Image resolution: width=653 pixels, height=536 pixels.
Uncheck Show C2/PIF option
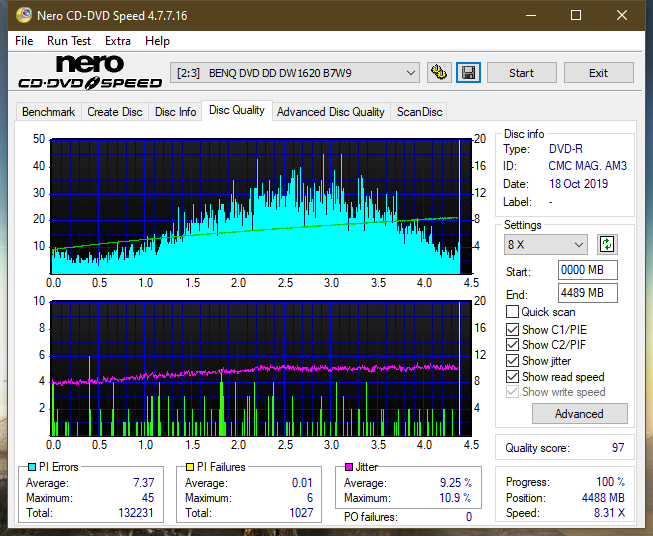pyautogui.click(x=512, y=345)
